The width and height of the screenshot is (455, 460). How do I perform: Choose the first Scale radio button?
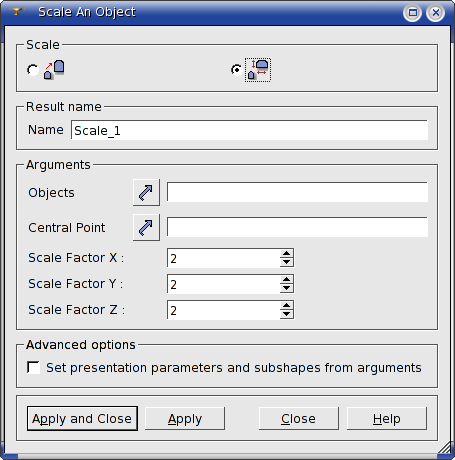tap(33, 70)
